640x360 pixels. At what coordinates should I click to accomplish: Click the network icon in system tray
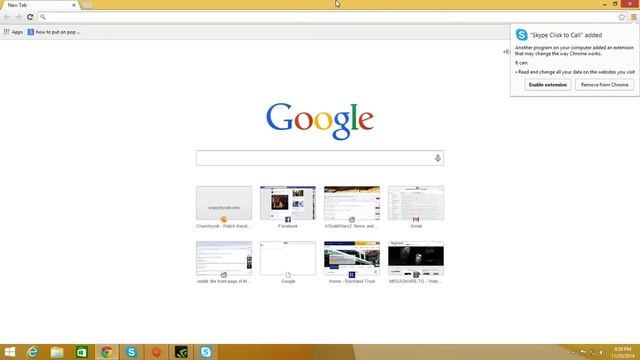tap(592, 352)
